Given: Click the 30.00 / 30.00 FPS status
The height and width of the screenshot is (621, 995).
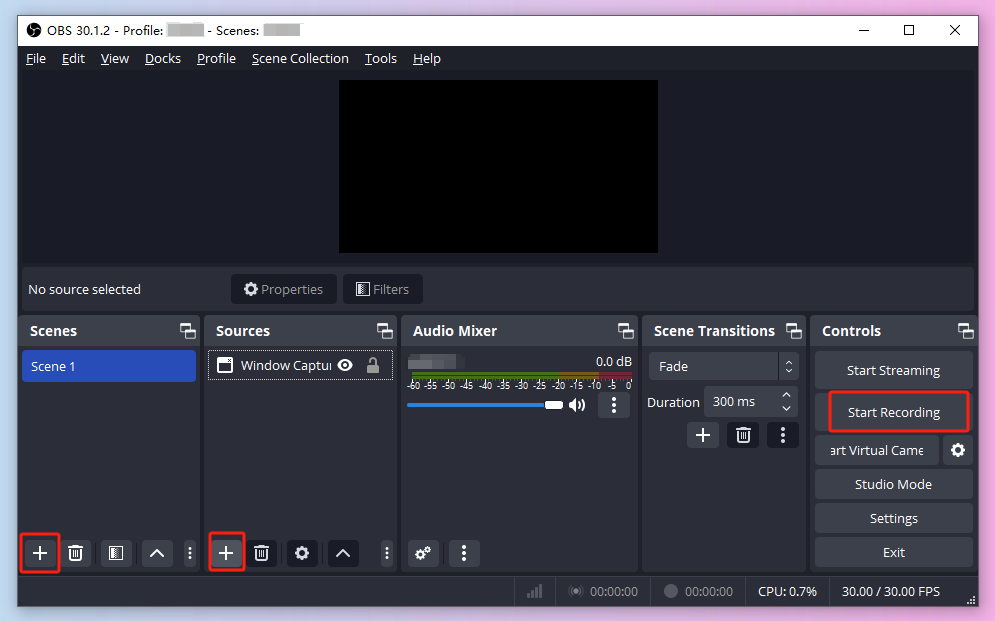Looking at the screenshot, I should [x=891, y=592].
